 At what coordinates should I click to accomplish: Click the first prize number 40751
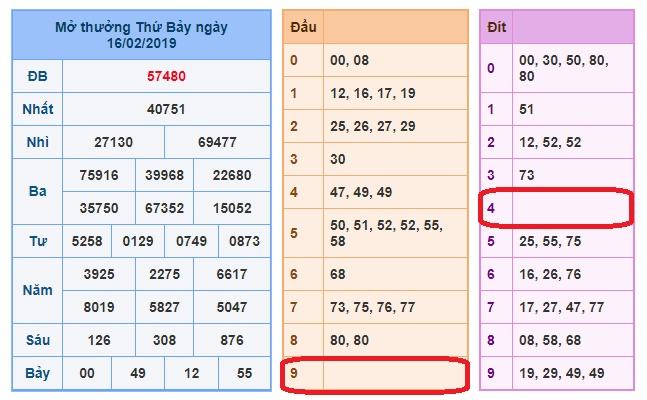pyautogui.click(x=165, y=109)
